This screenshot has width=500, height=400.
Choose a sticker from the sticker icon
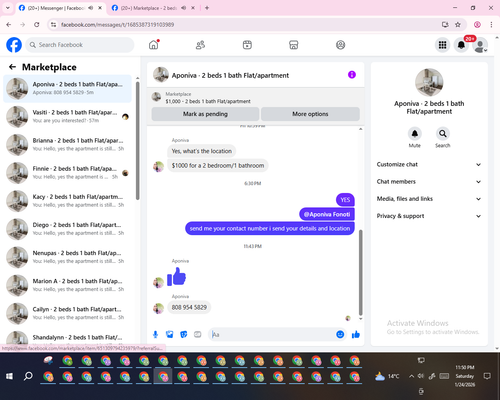(x=184, y=334)
